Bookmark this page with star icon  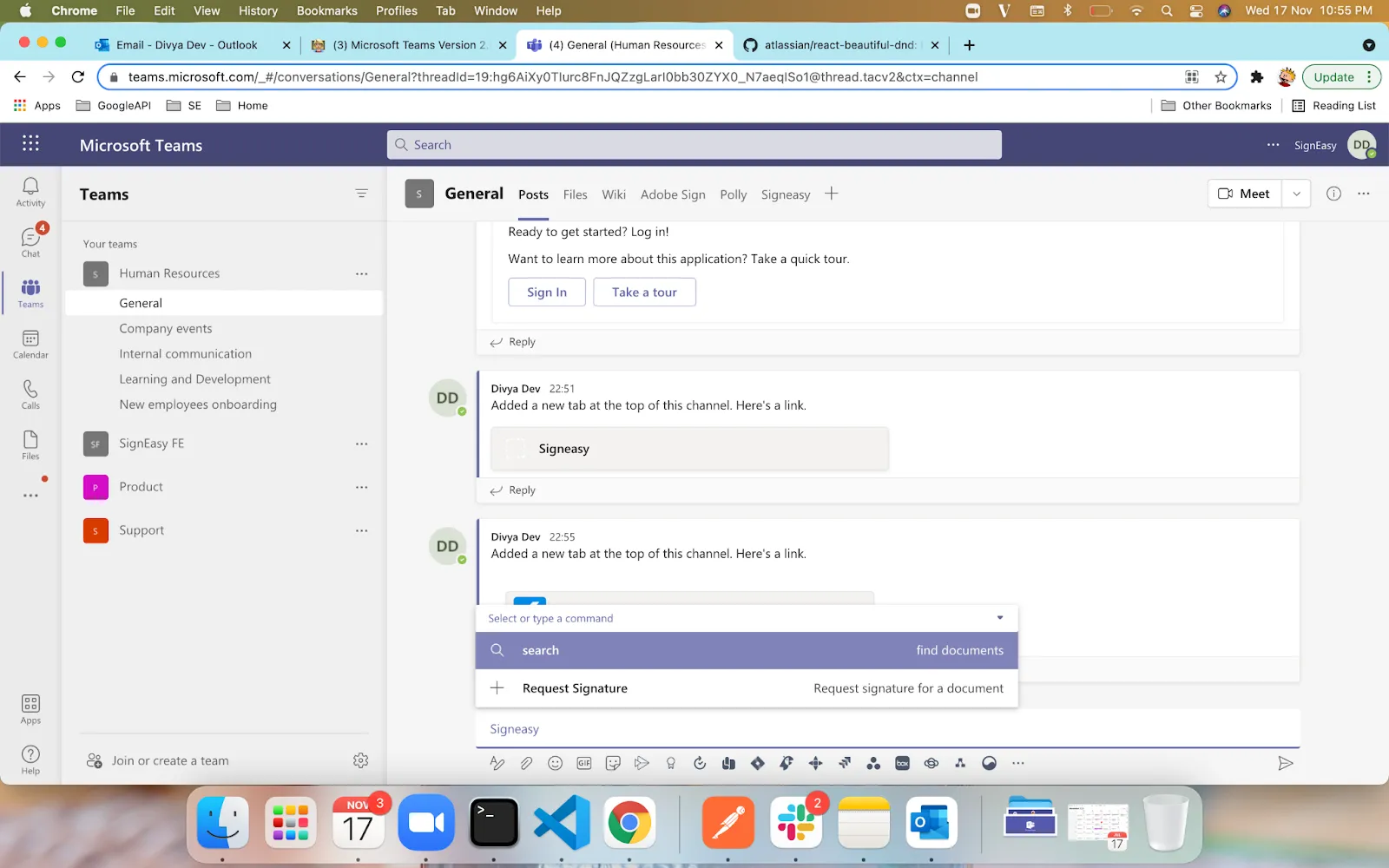tap(1221, 76)
